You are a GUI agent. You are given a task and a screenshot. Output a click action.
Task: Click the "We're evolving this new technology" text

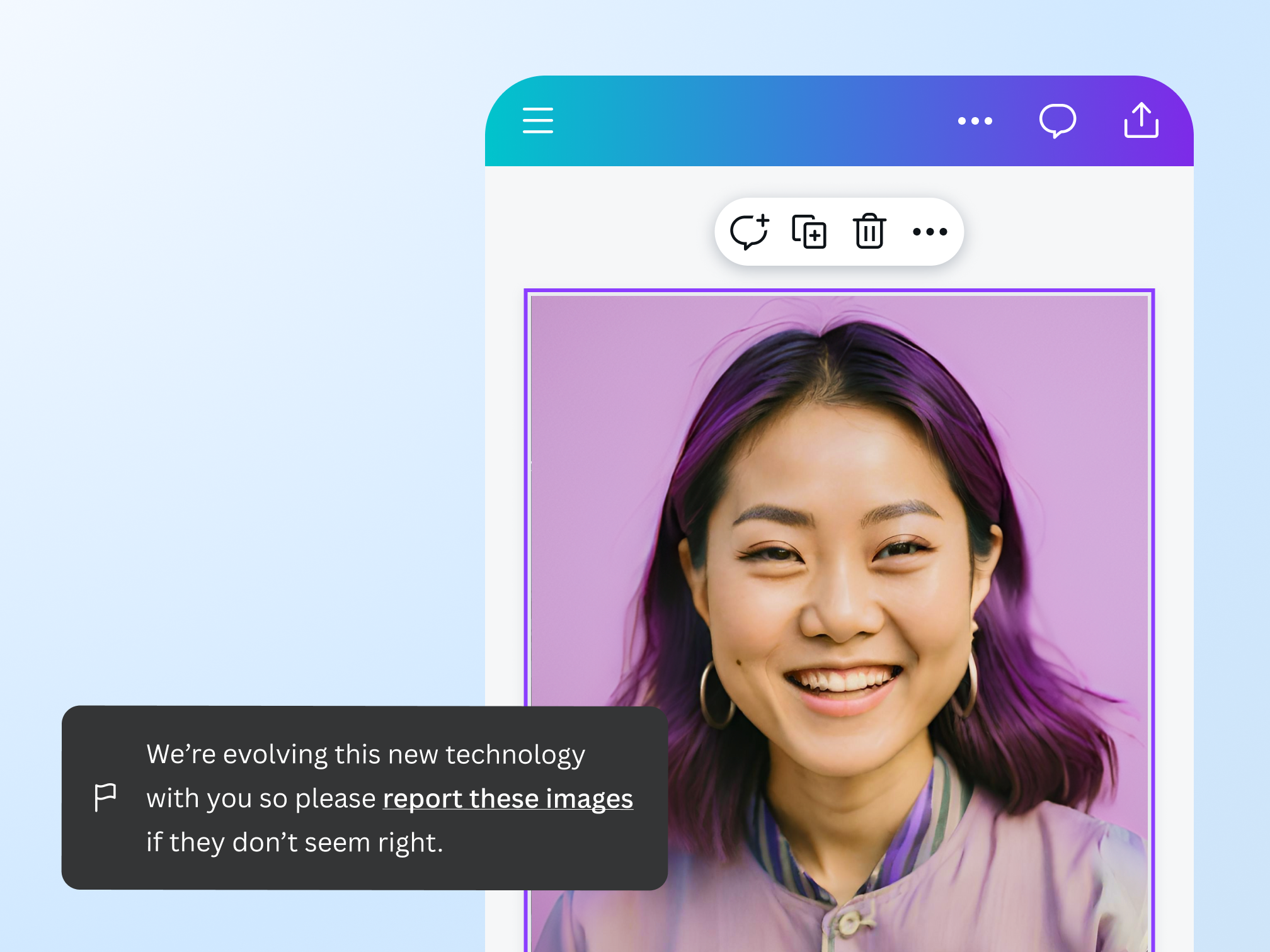point(365,754)
